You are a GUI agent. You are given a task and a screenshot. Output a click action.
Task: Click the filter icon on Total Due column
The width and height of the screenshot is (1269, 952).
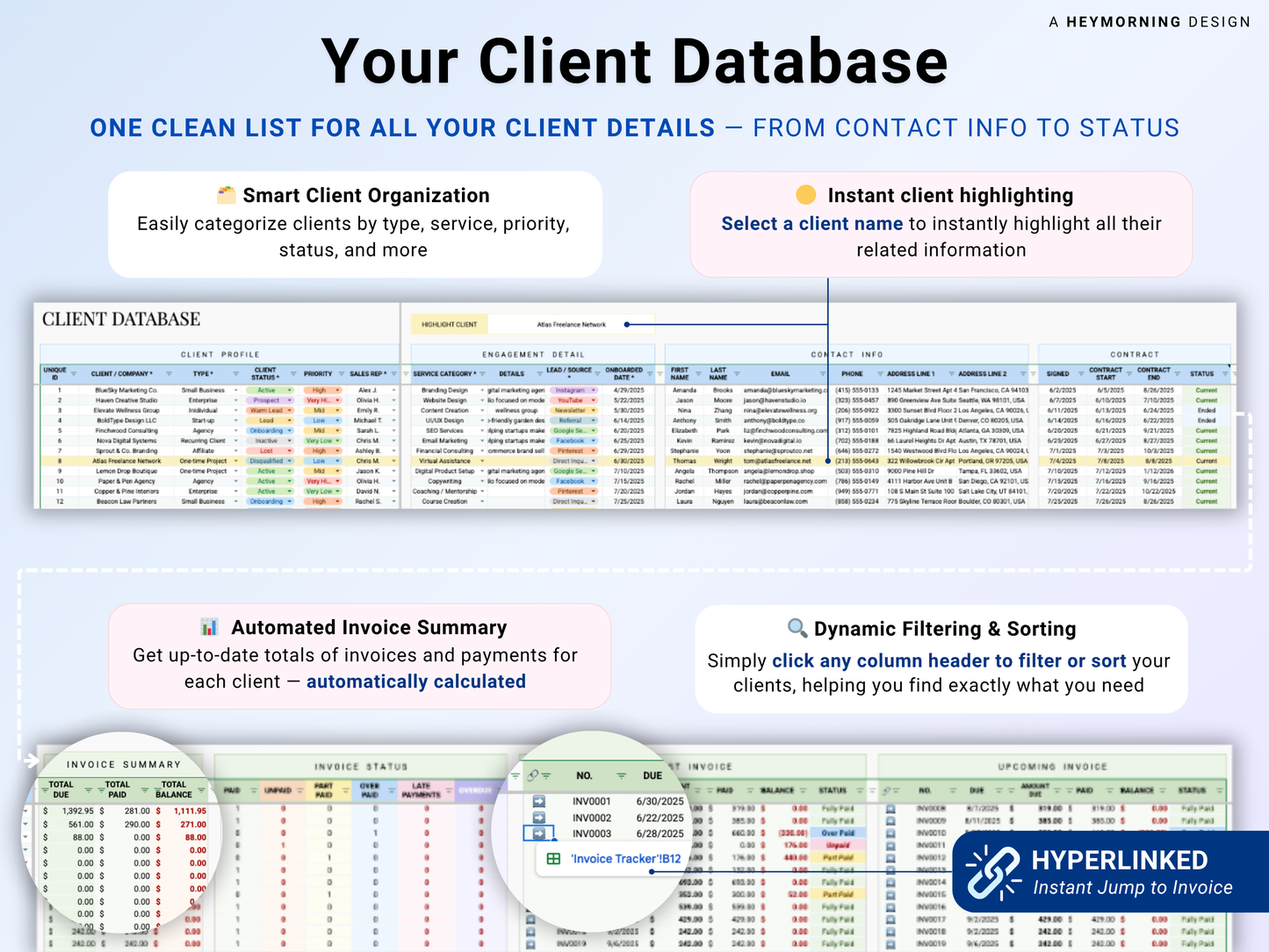(88, 790)
